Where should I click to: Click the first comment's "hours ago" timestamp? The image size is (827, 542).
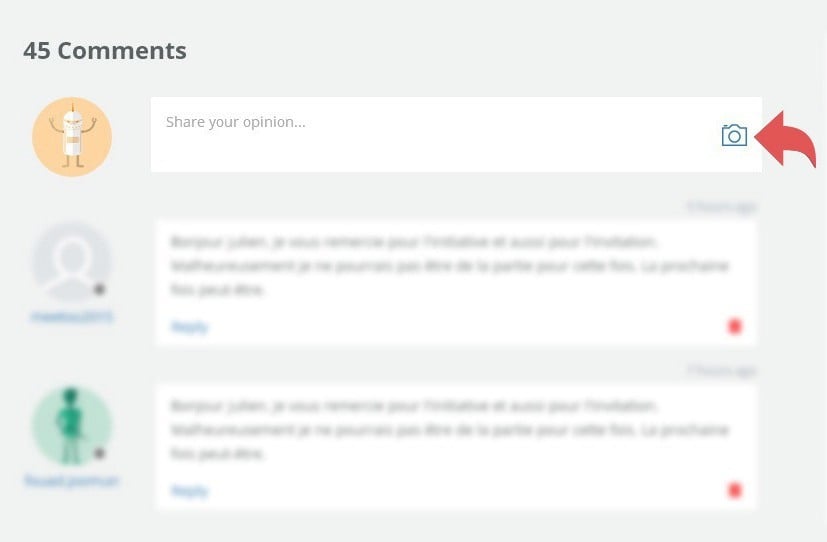pos(720,207)
